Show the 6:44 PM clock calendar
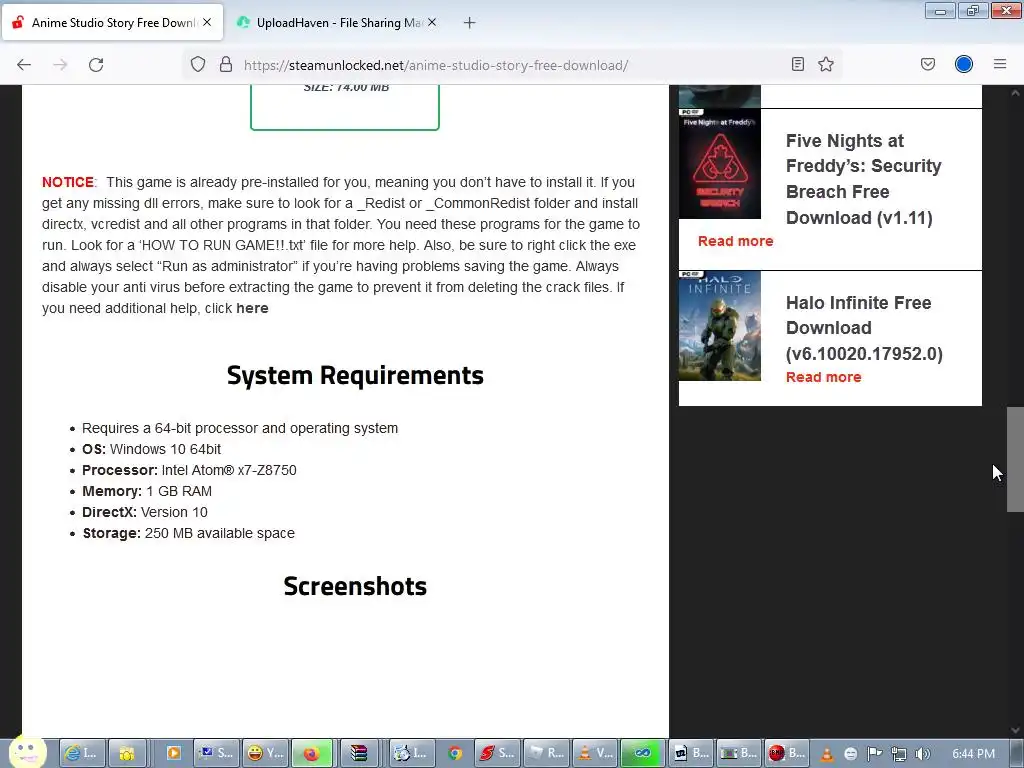1024x768 pixels. 973,754
